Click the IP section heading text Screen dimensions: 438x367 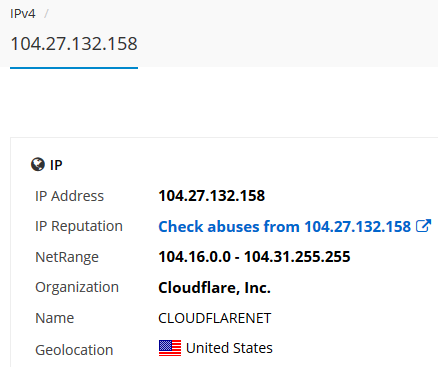(56, 165)
